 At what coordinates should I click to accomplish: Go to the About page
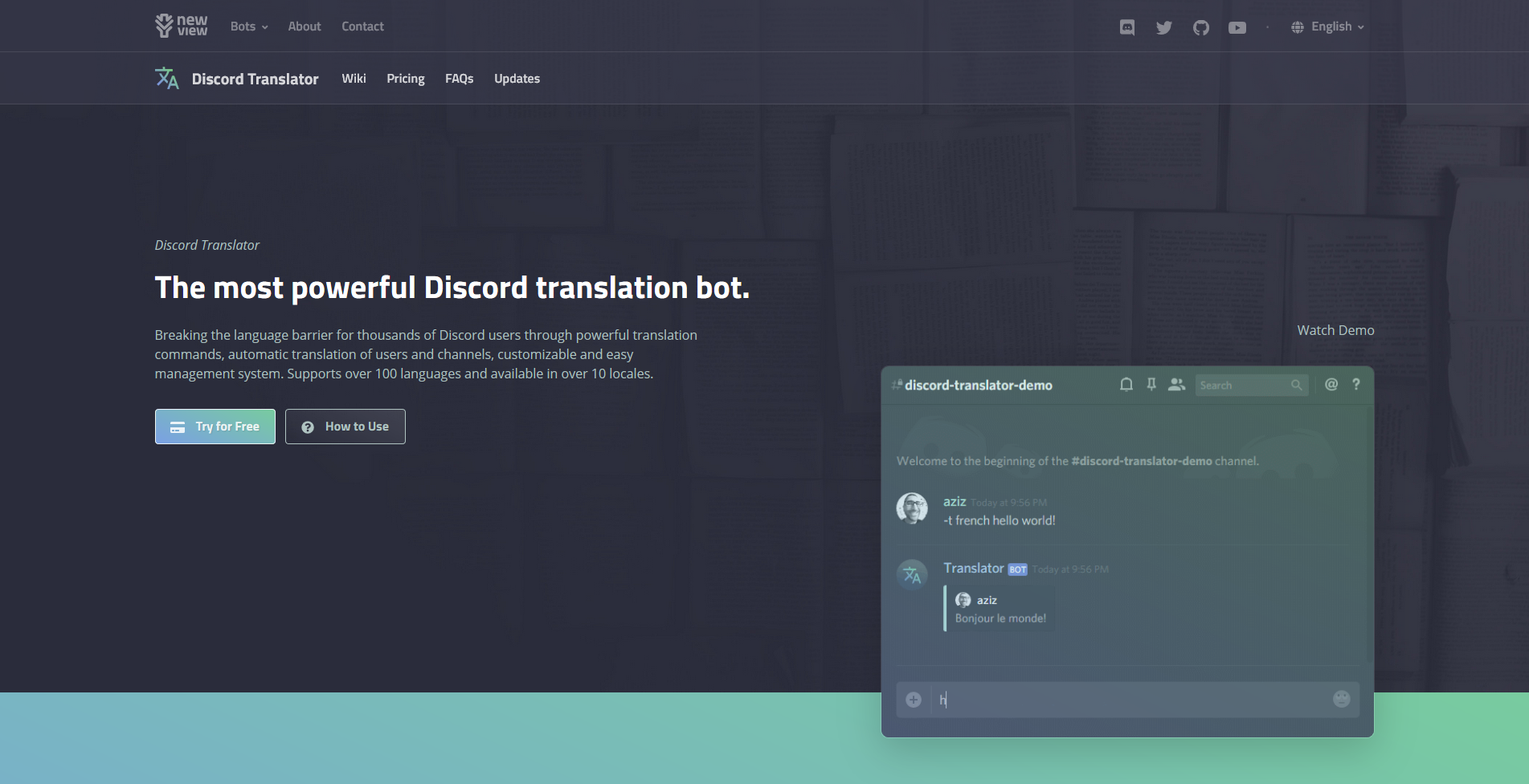[305, 27]
